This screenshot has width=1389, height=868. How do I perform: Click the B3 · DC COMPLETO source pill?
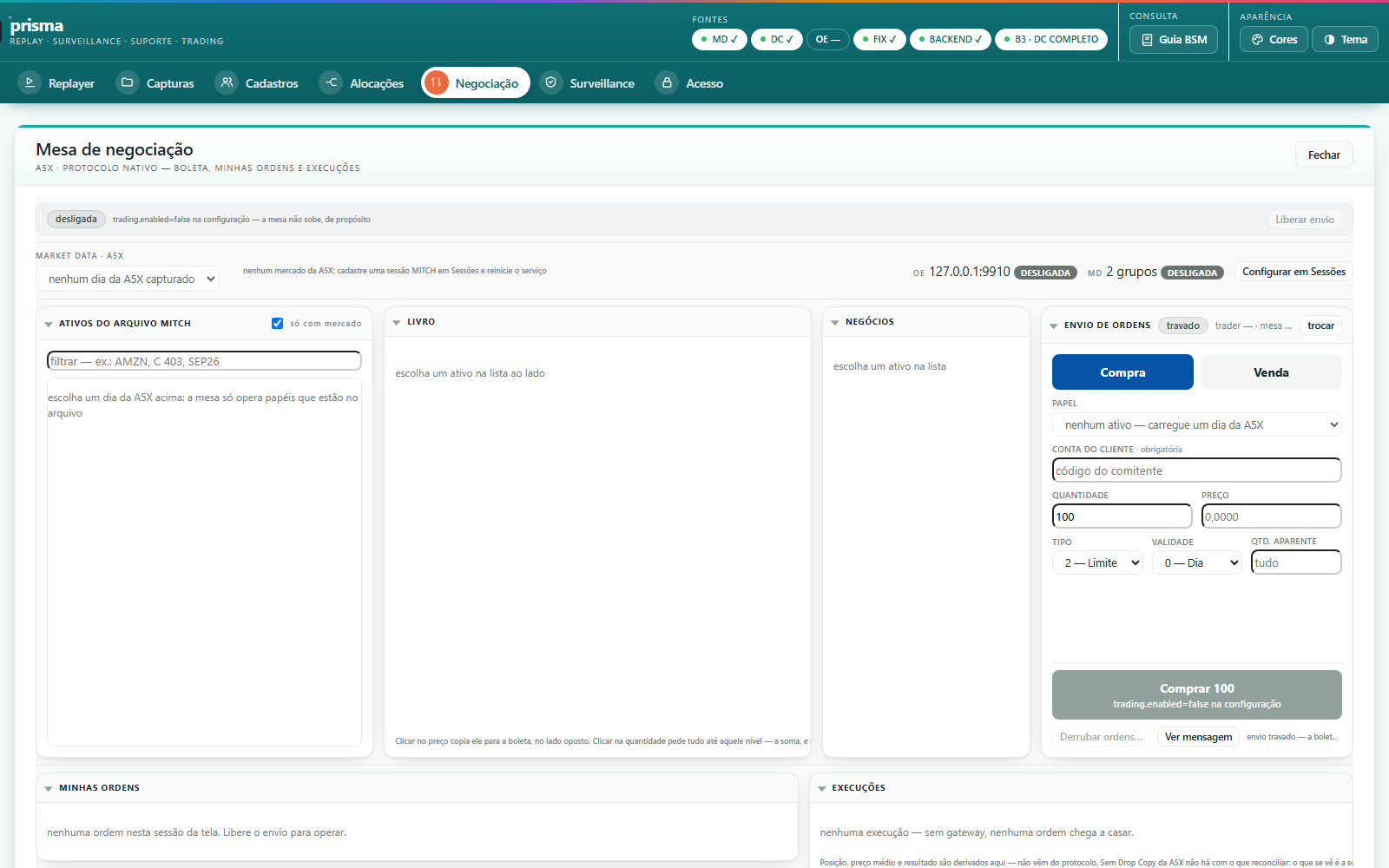pos(1051,39)
